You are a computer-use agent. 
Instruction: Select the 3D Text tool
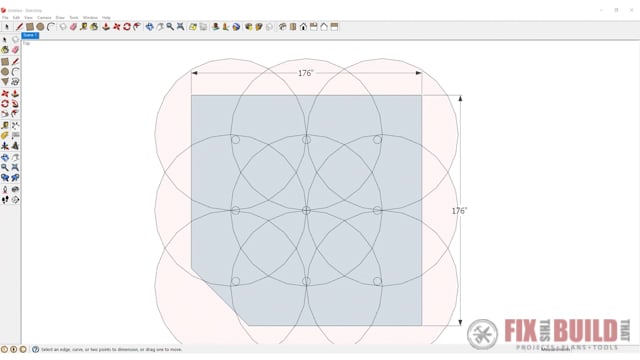click(15, 146)
